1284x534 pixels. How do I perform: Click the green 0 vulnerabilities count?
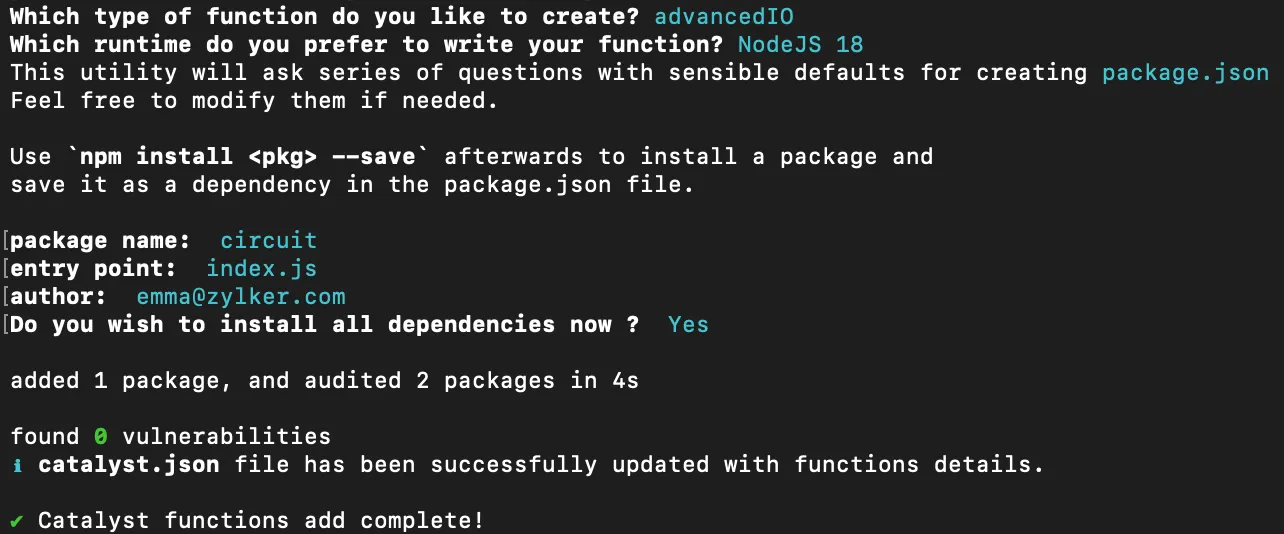[100, 437]
